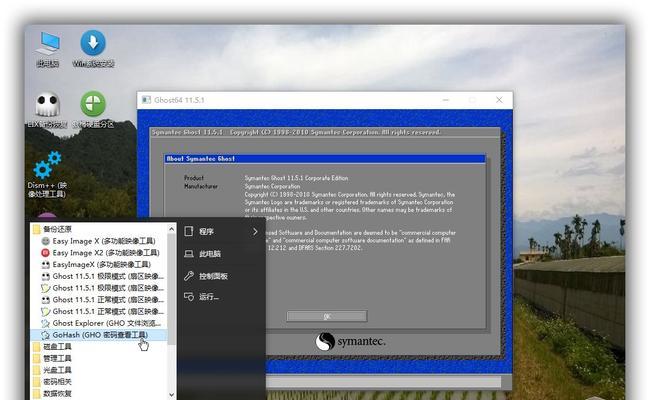Expand the 磁盘工具 folder
The height and width of the screenshot is (400, 650).
click(52, 346)
